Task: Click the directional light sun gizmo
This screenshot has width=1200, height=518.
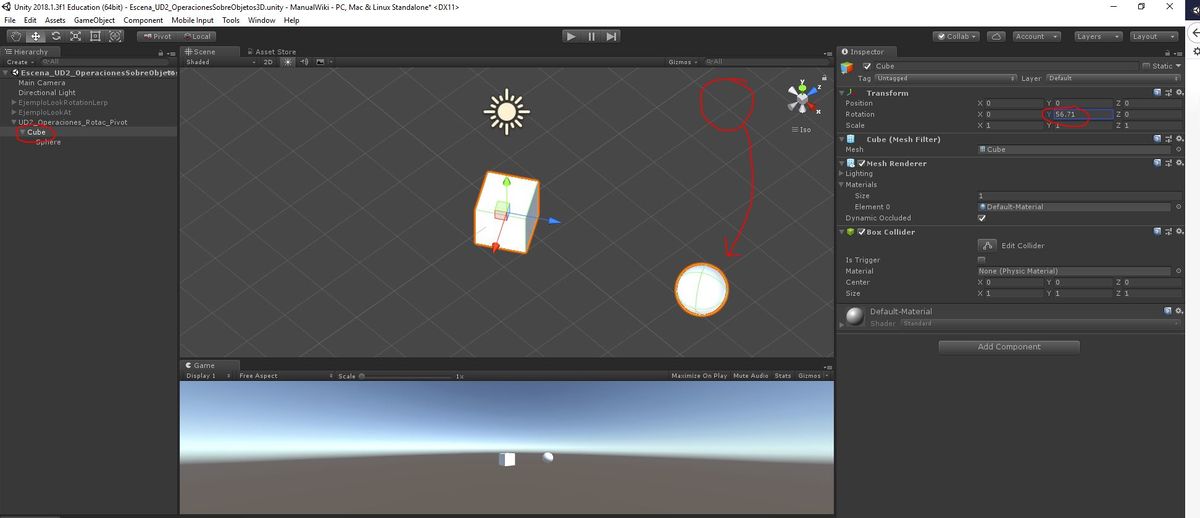Action: (506, 111)
